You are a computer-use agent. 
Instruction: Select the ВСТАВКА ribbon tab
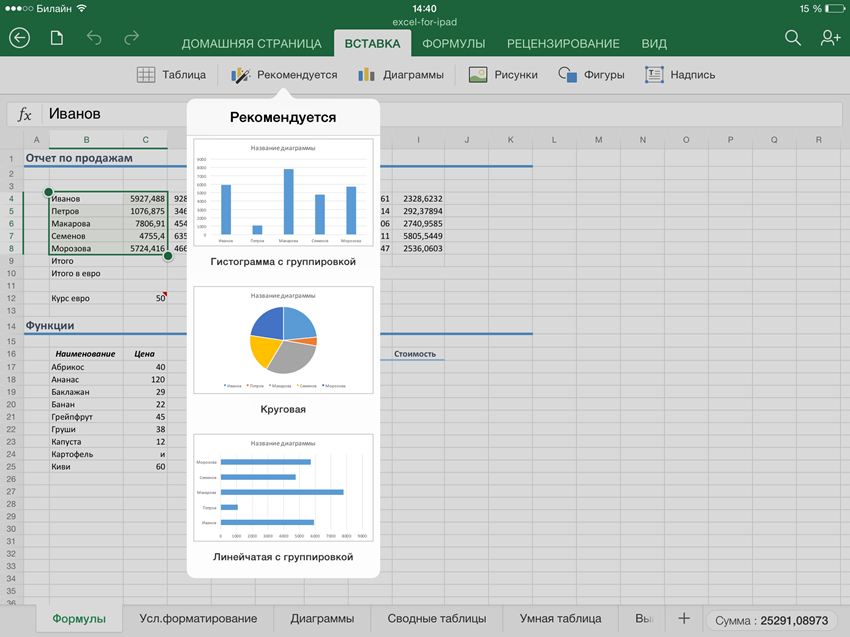pyautogui.click(x=372, y=44)
